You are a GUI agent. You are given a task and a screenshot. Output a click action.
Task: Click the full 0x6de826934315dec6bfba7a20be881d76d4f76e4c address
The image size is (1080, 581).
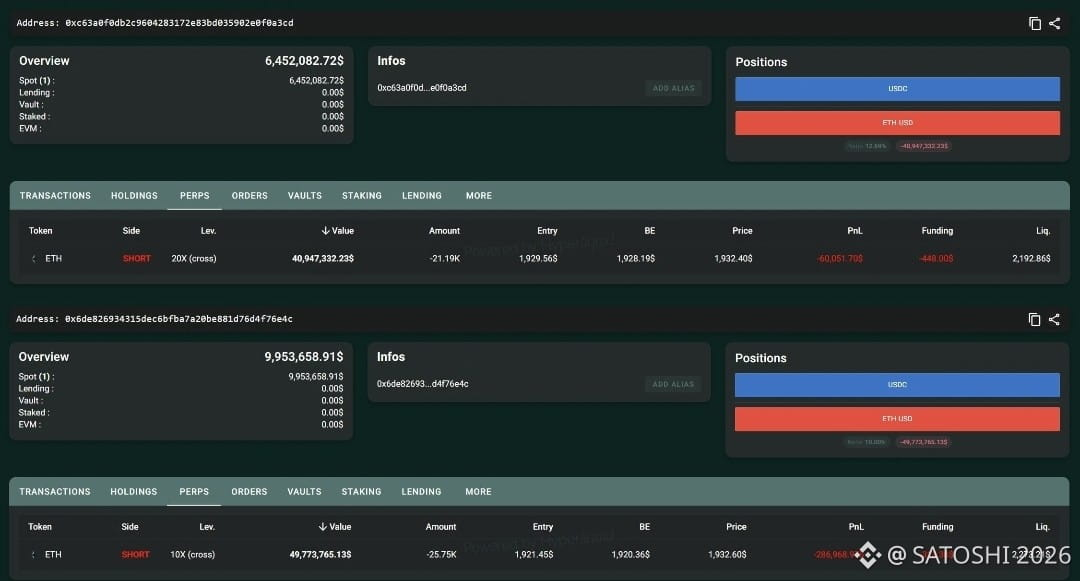pyautogui.click(x=178, y=319)
